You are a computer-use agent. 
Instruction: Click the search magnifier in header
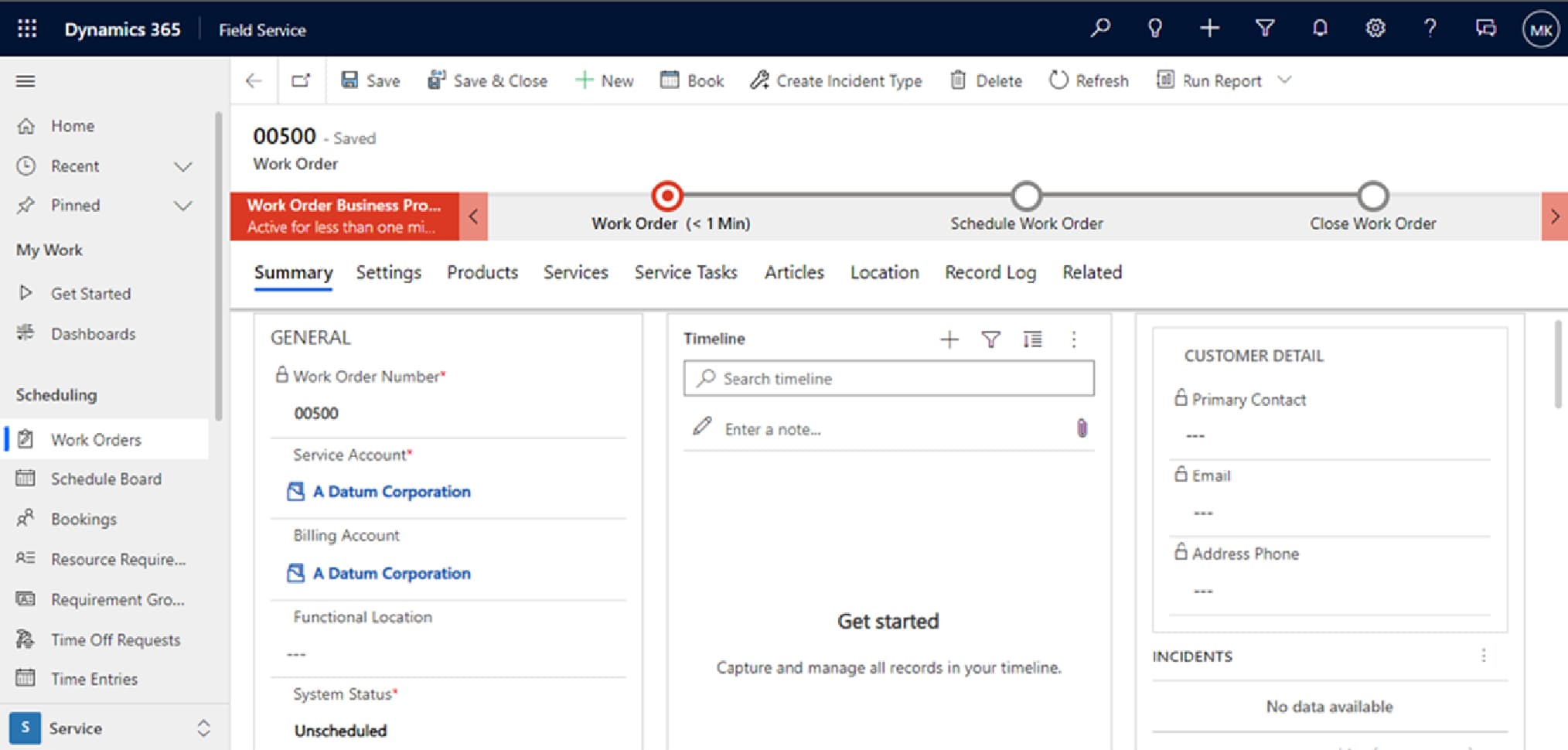pos(1099,29)
